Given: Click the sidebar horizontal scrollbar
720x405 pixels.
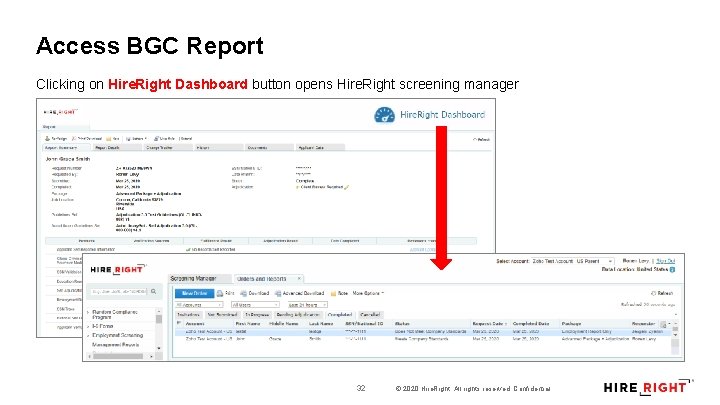Looking at the screenshot, I should [x=121, y=356].
